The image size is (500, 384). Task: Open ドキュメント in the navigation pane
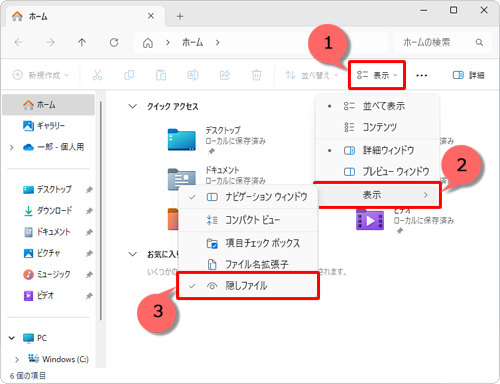coord(49,232)
